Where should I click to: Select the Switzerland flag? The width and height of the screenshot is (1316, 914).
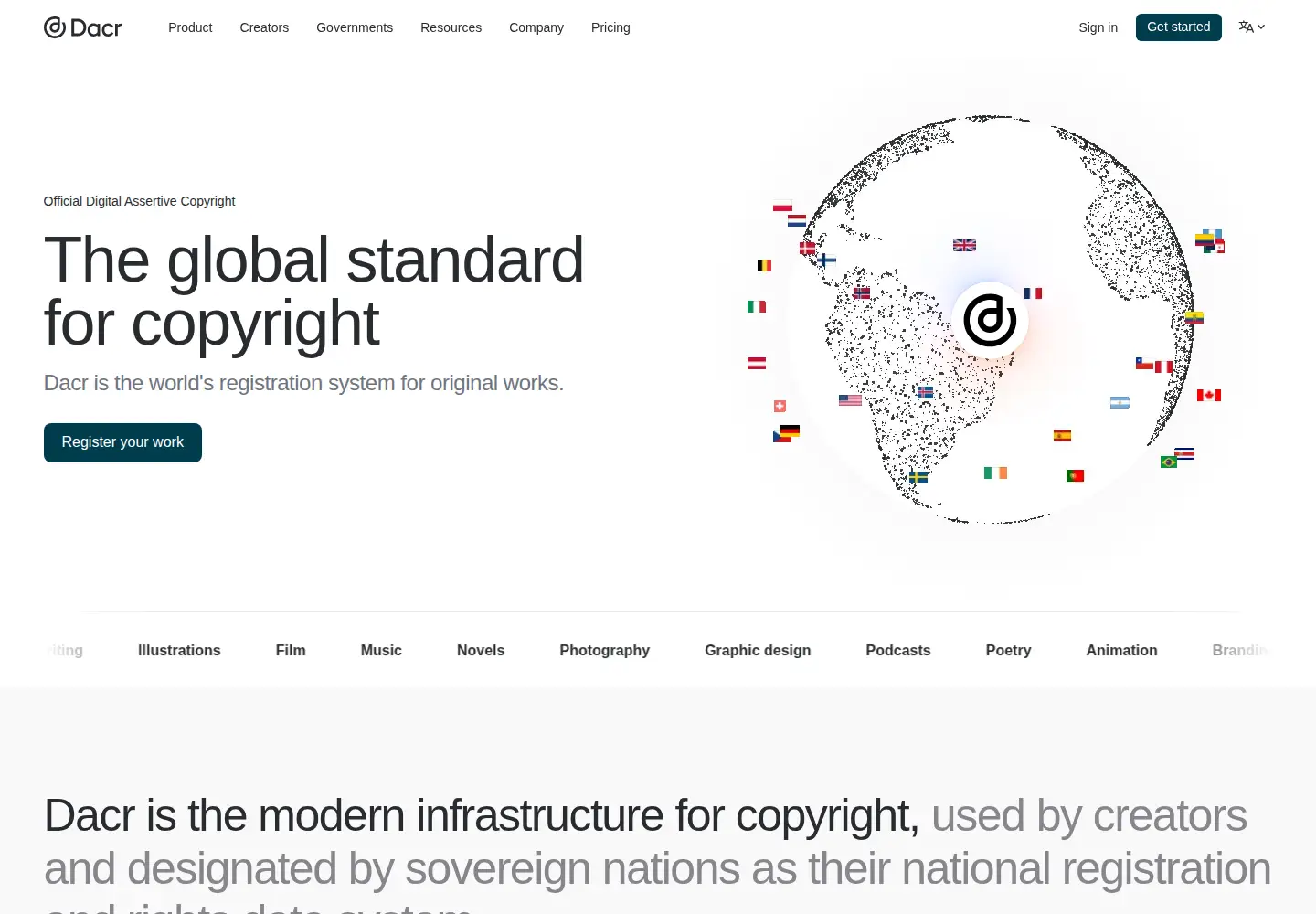780,406
